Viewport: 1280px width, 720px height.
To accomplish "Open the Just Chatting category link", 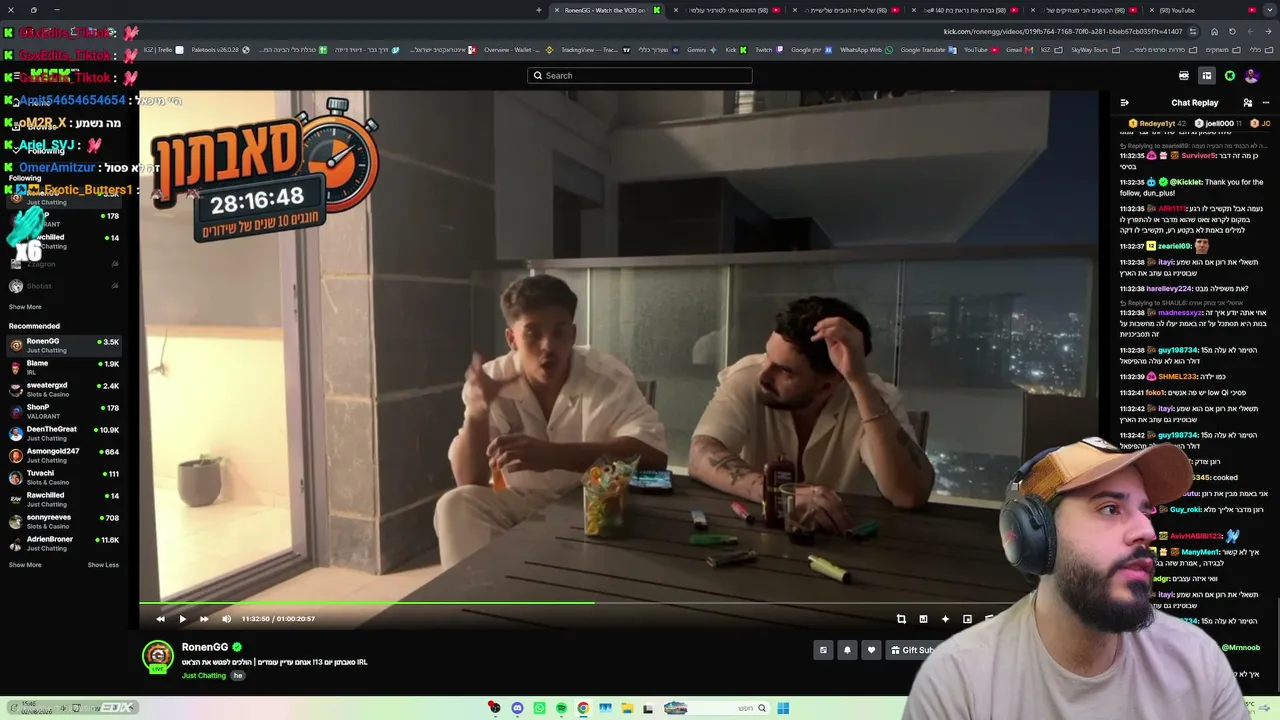I will point(204,676).
